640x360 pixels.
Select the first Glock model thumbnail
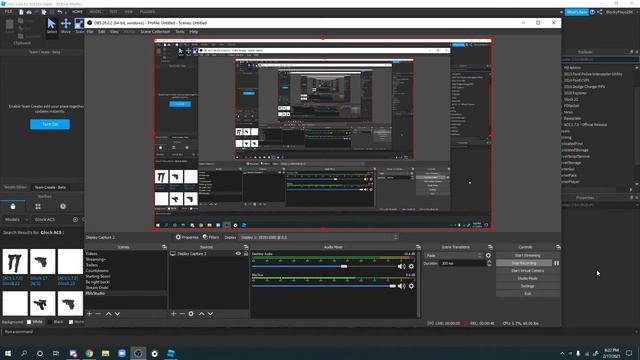point(15,262)
